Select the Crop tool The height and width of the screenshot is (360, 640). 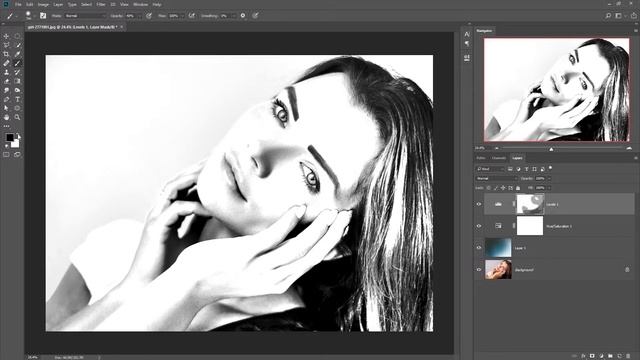click(6, 54)
